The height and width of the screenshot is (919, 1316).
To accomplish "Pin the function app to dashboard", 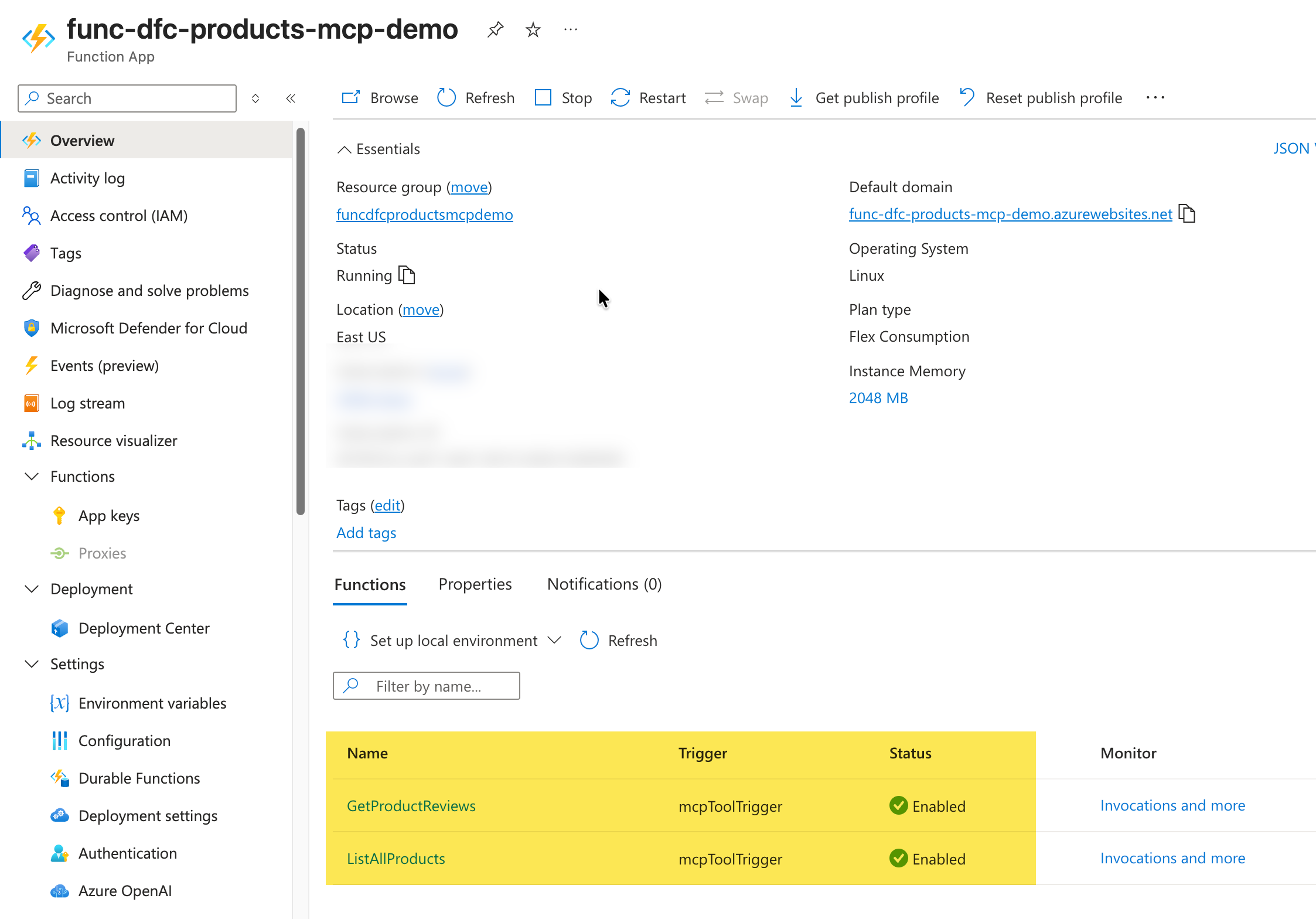I will 495,29.
